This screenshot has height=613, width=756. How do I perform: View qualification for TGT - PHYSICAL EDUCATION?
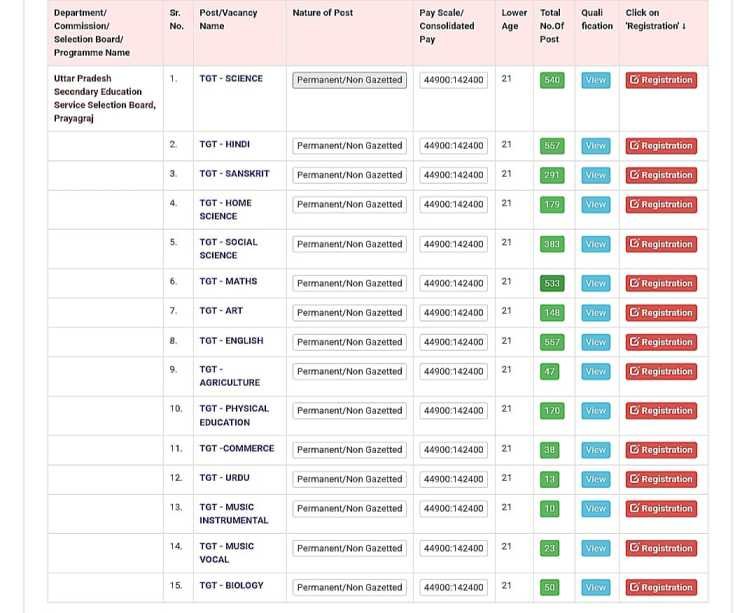[x=596, y=411]
